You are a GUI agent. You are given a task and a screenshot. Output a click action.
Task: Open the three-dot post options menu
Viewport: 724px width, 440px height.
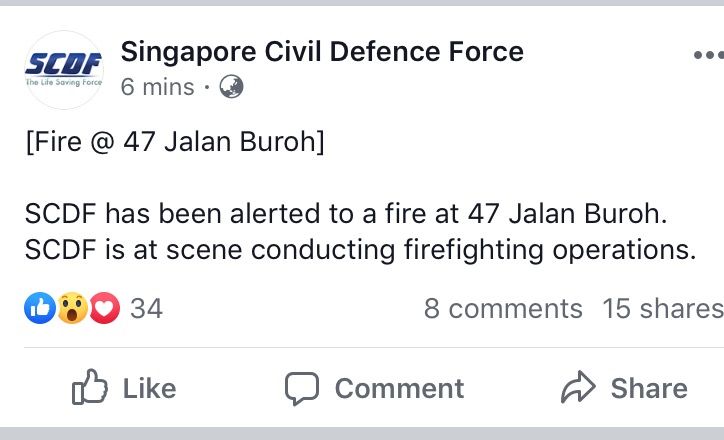707,54
